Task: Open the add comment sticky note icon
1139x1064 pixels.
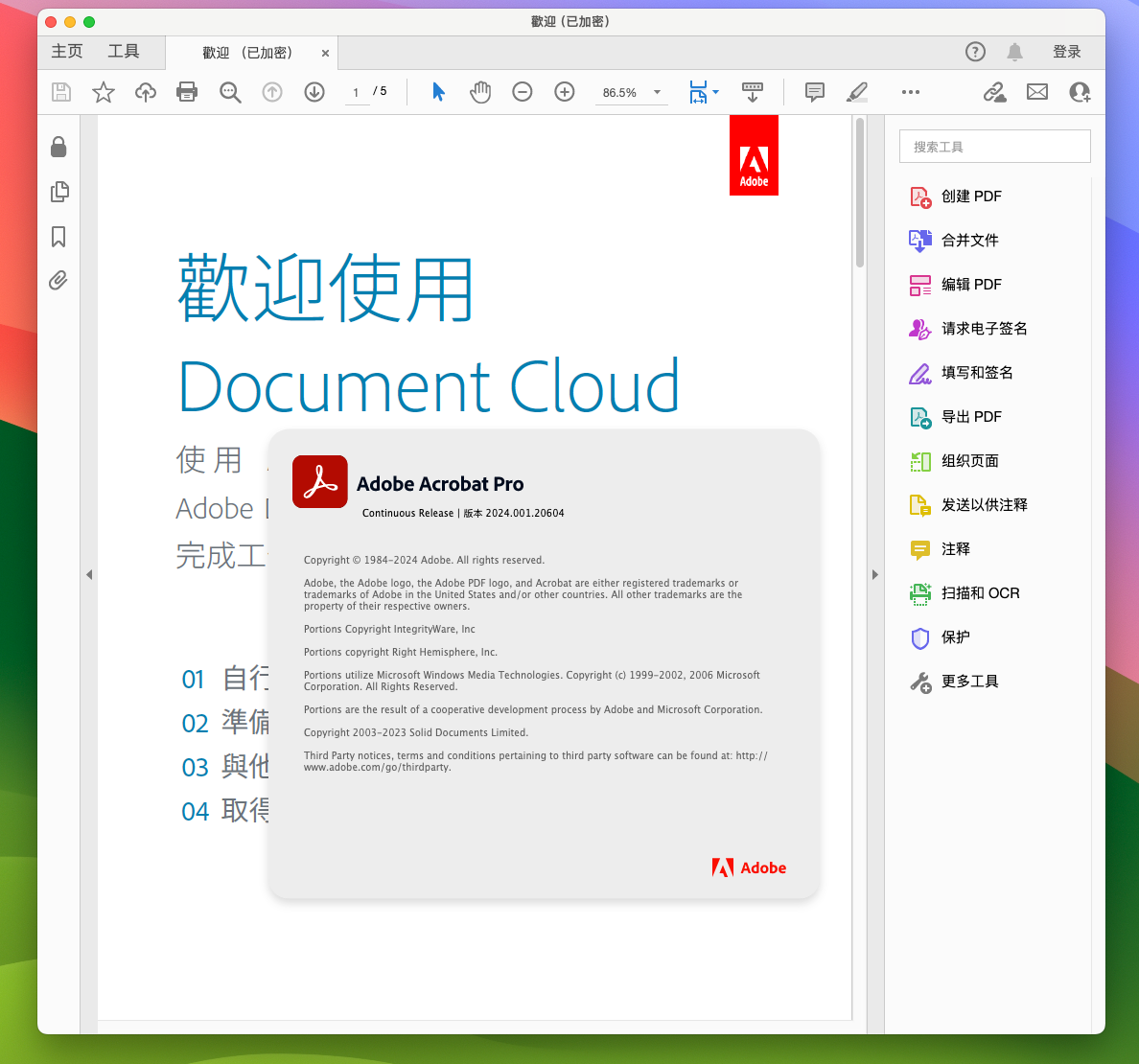Action: click(814, 92)
